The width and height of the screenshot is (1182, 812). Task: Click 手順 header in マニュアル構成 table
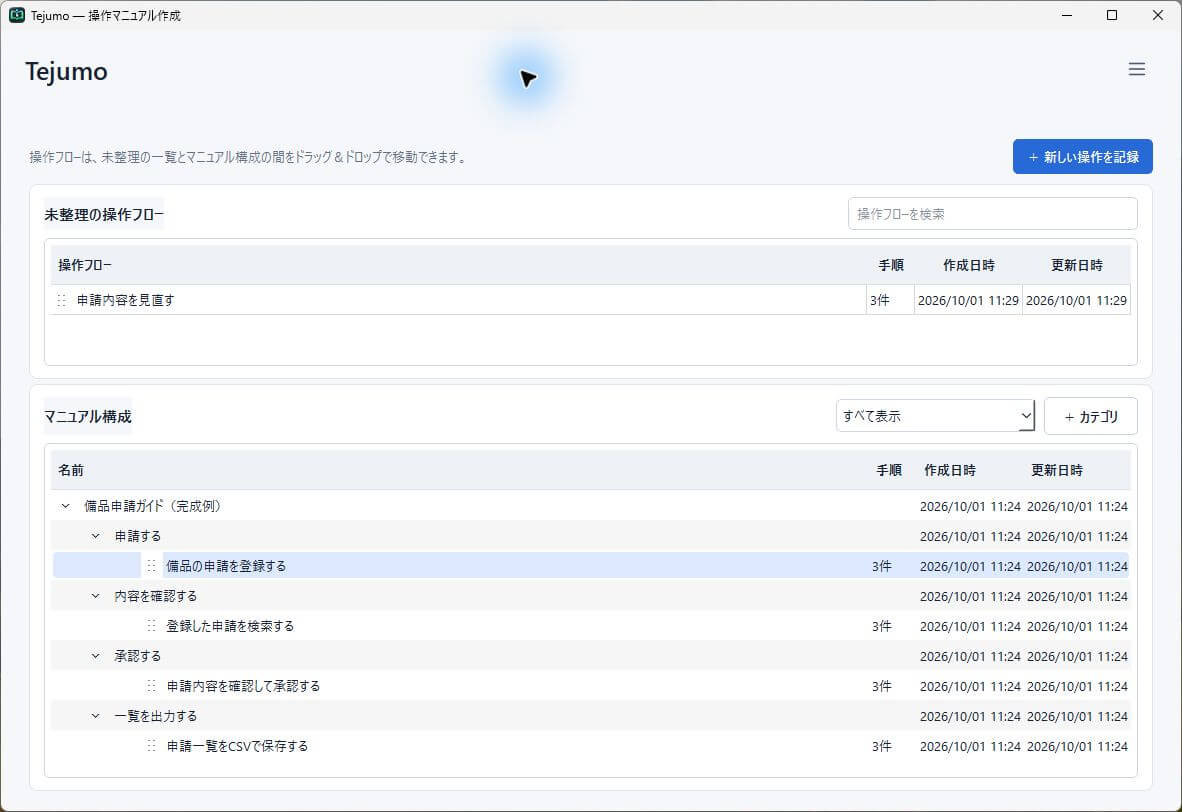coord(888,470)
